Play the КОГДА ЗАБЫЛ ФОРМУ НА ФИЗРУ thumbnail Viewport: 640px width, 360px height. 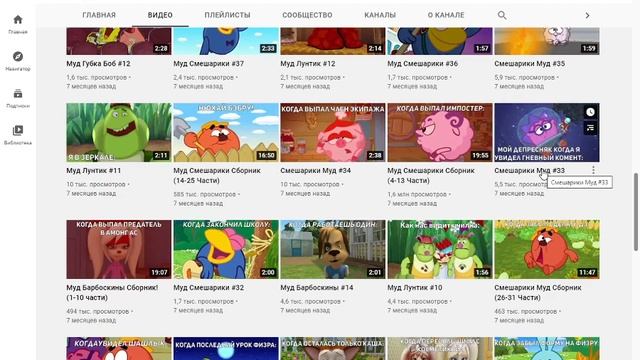pyautogui.click(x=547, y=349)
